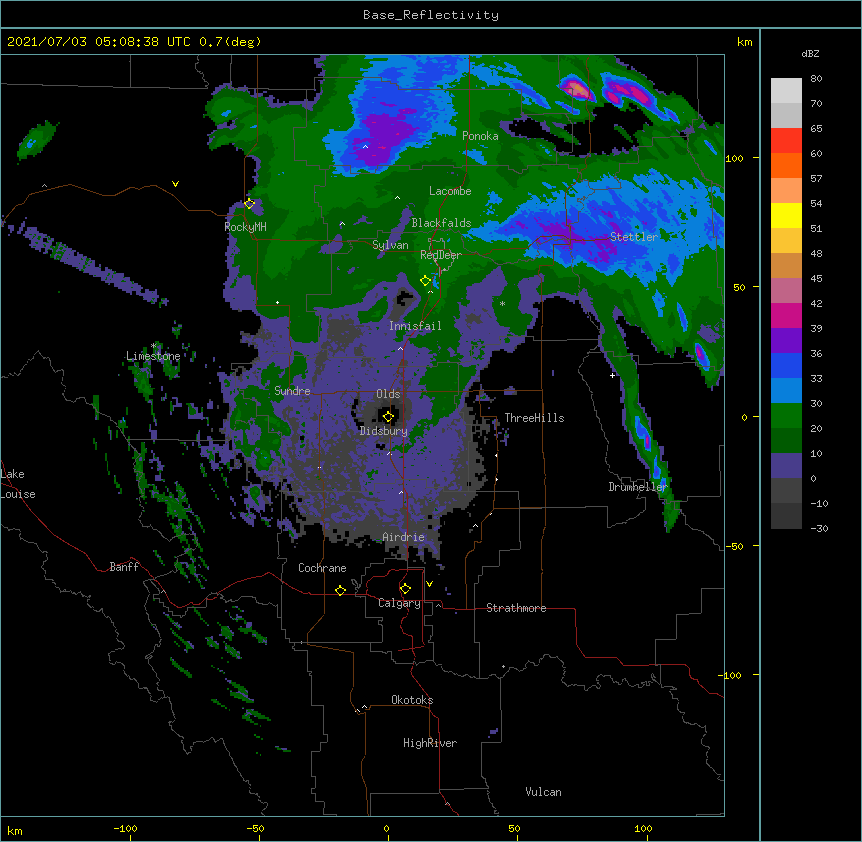
Task: Select the purple 39-36 dBZ legend swatch
Action: pos(786,341)
